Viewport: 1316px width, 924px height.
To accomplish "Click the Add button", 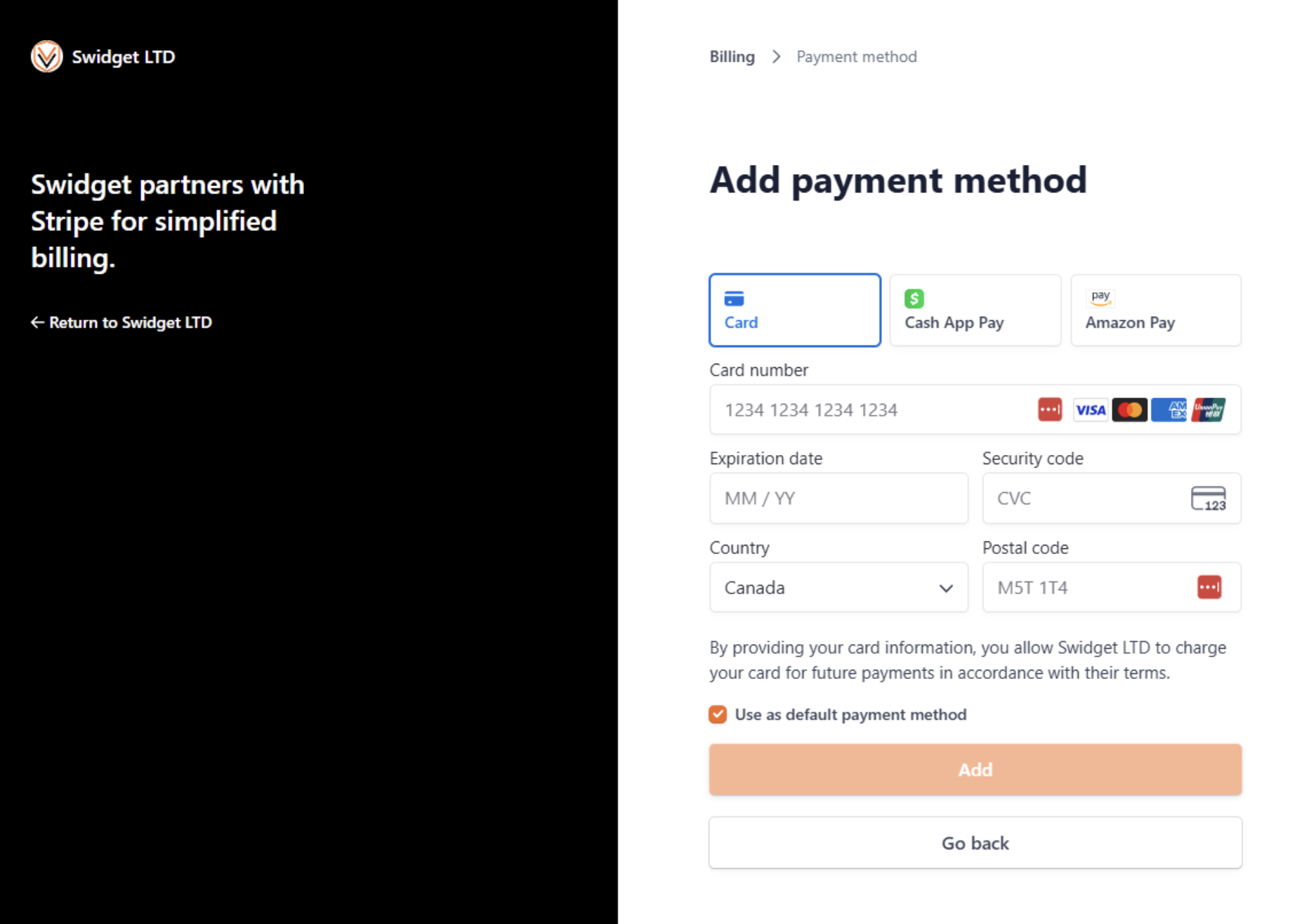I will (x=975, y=770).
